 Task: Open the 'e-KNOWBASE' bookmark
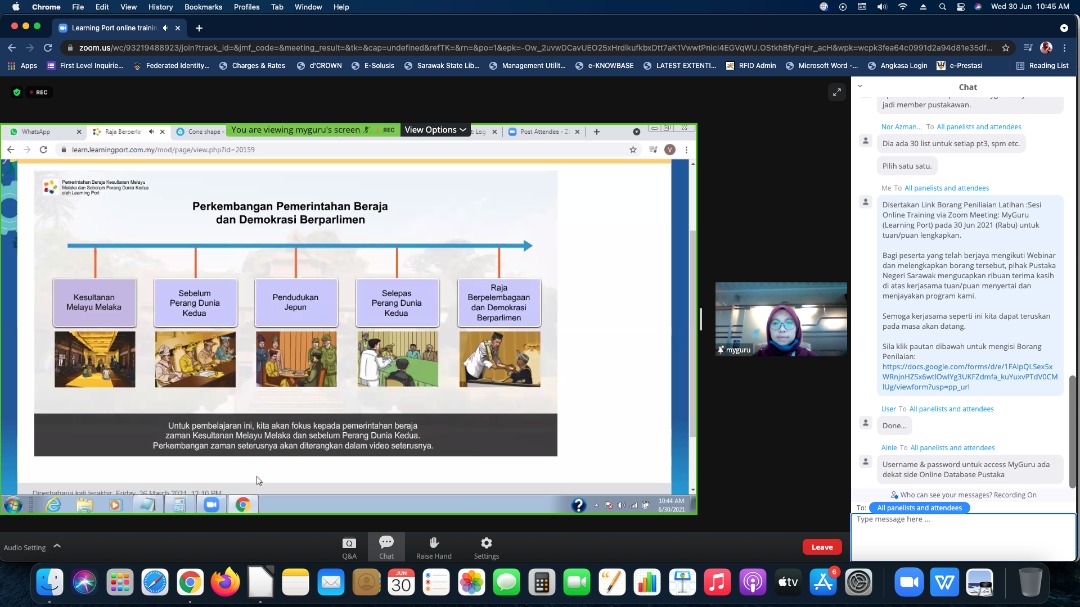604,65
